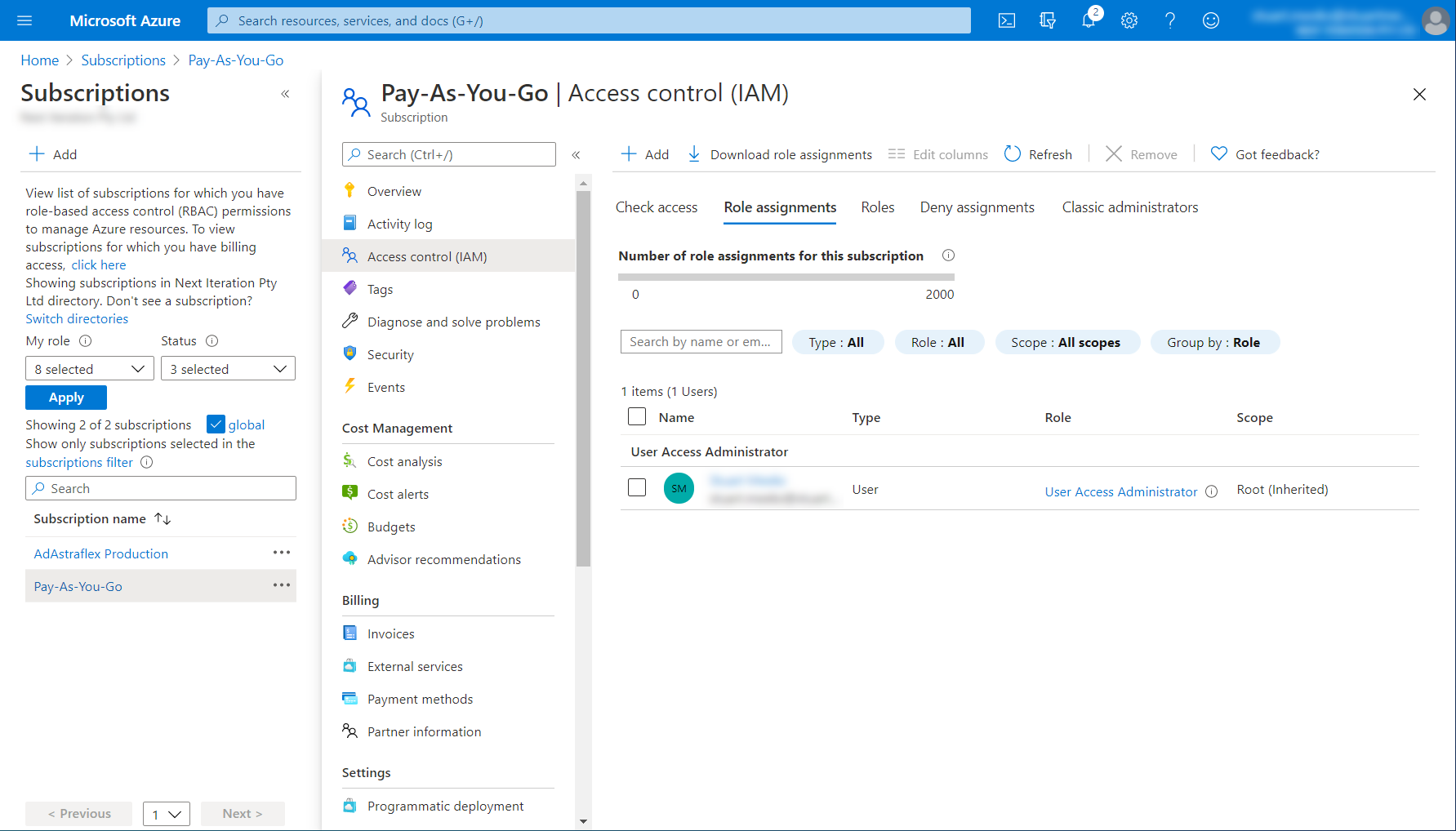Toggle the select-all checkbox in Name header
1456x831 pixels.
click(637, 417)
